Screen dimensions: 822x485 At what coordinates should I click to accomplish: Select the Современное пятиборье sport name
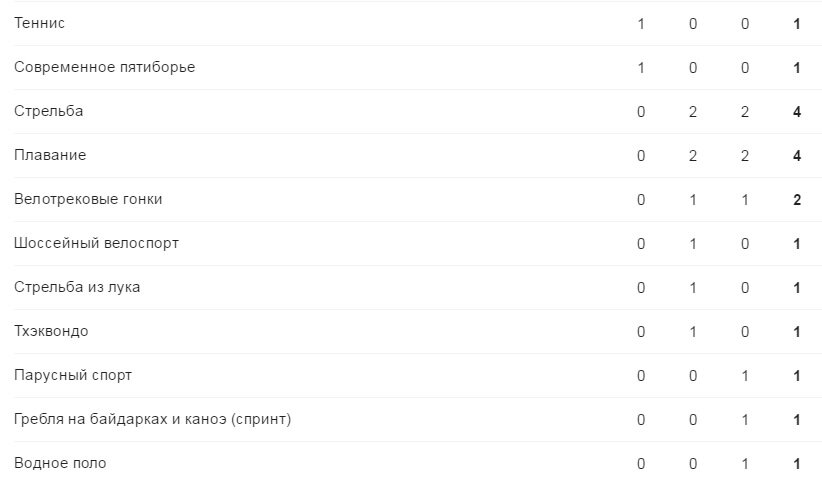104,67
